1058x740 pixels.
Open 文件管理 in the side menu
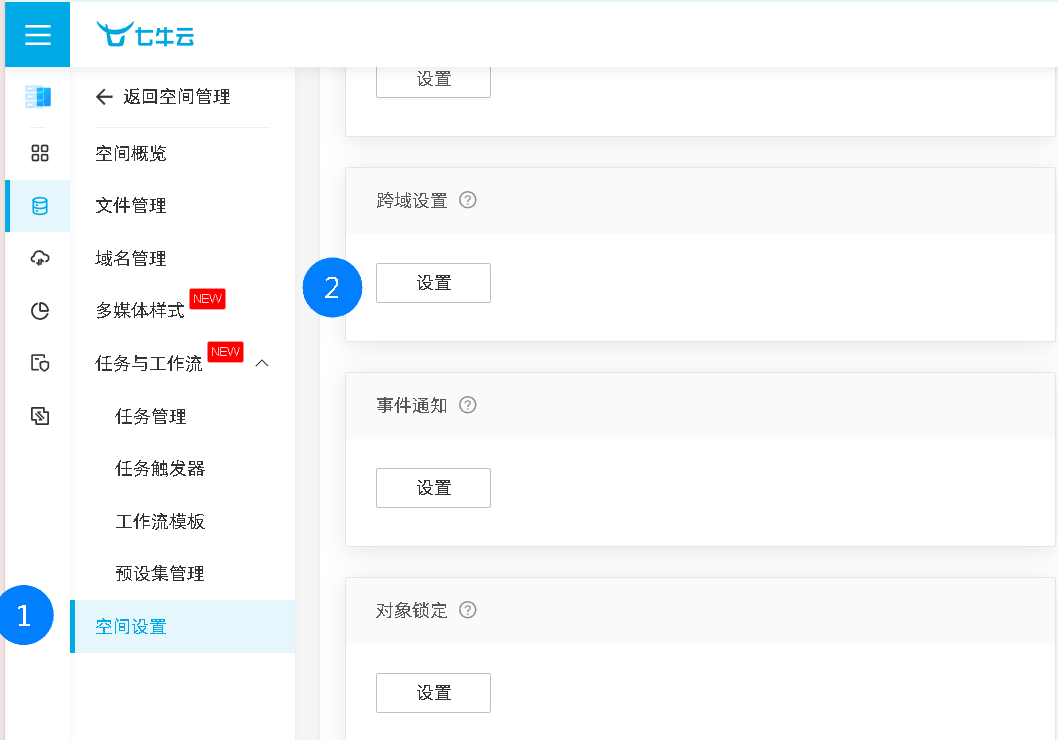point(131,206)
